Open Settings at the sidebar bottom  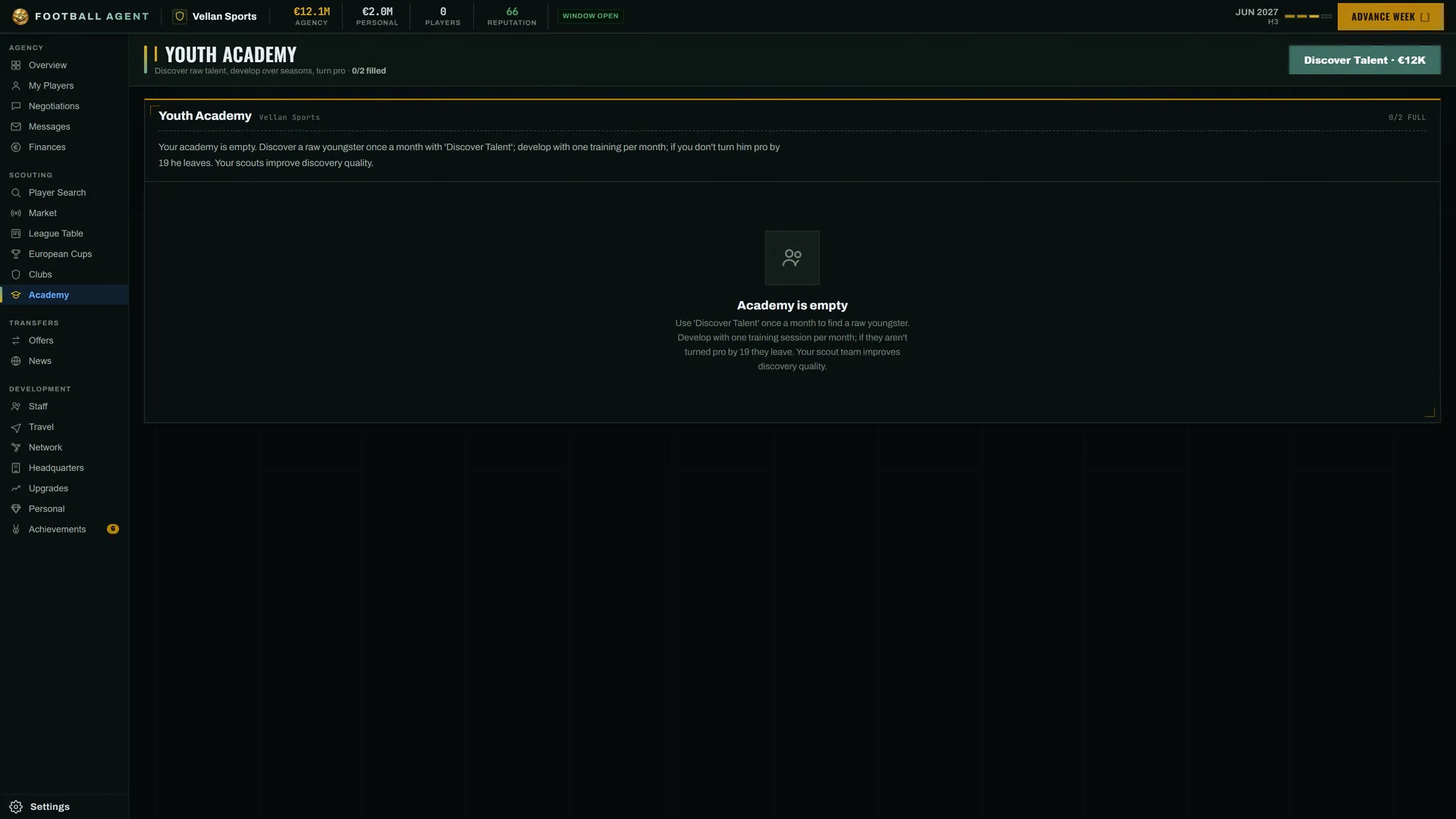[64, 807]
